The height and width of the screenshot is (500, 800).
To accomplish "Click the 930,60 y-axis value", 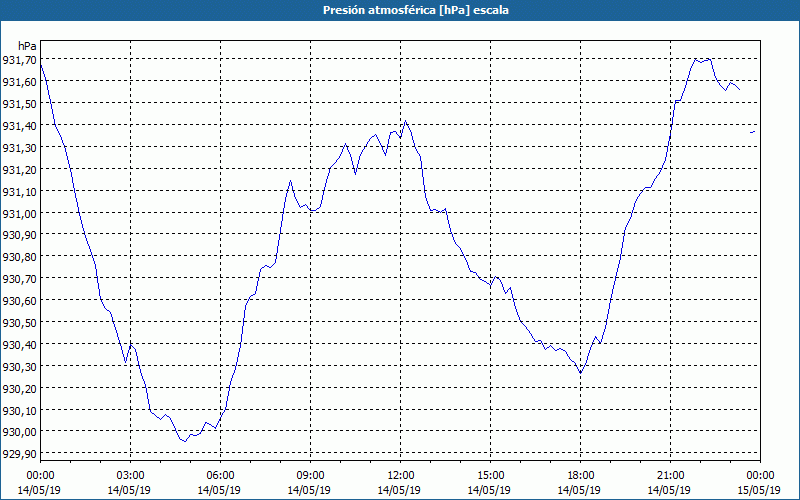I will click(x=19, y=301).
